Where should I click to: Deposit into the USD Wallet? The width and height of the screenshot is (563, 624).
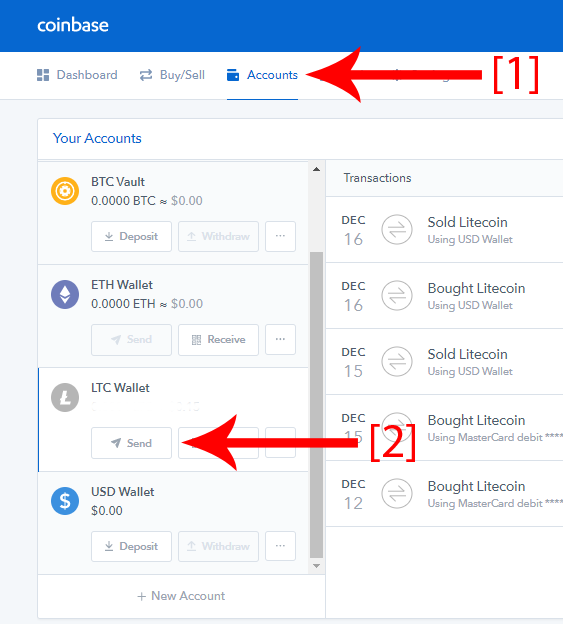click(x=131, y=546)
